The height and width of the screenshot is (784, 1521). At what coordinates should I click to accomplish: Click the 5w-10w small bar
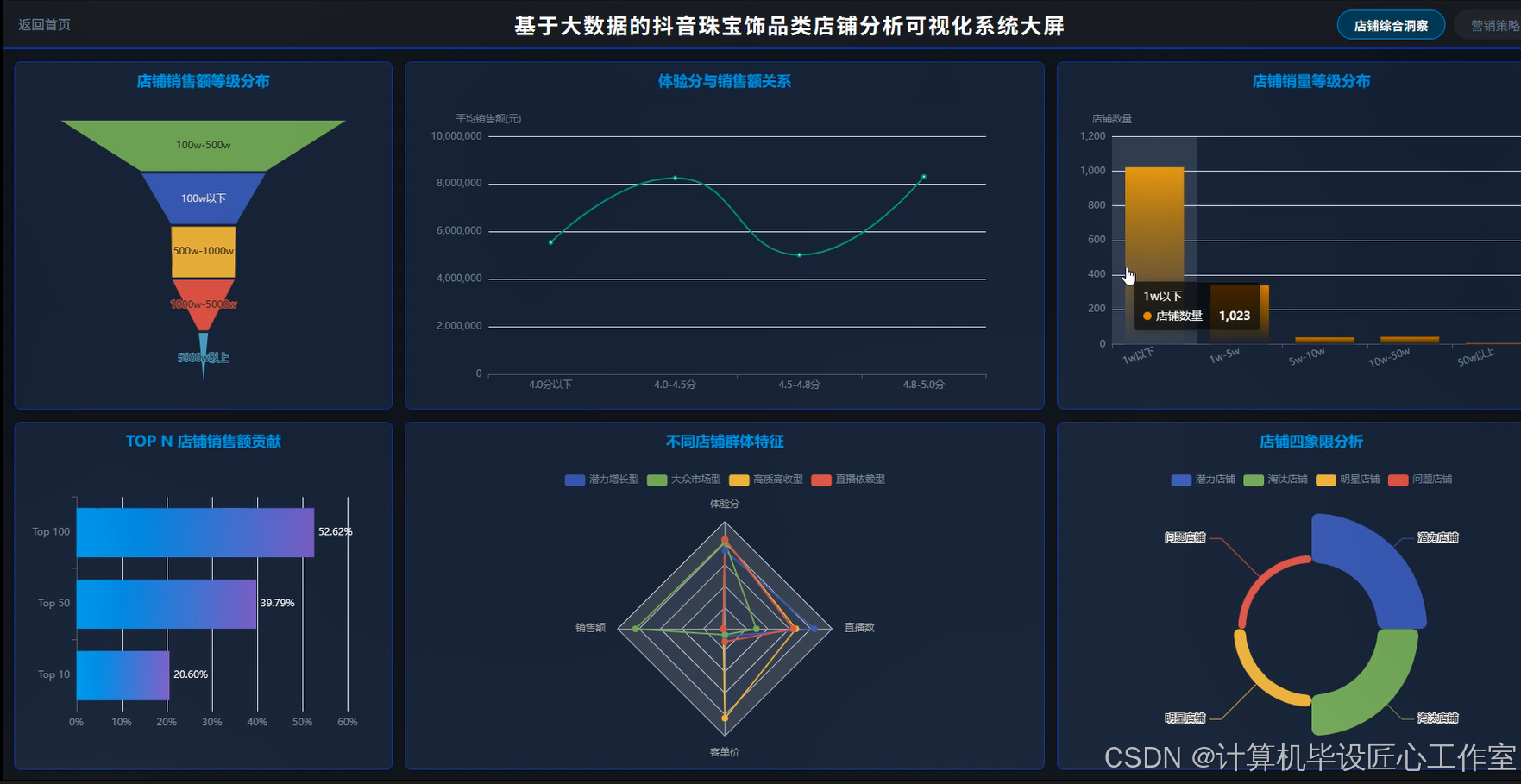(1324, 340)
